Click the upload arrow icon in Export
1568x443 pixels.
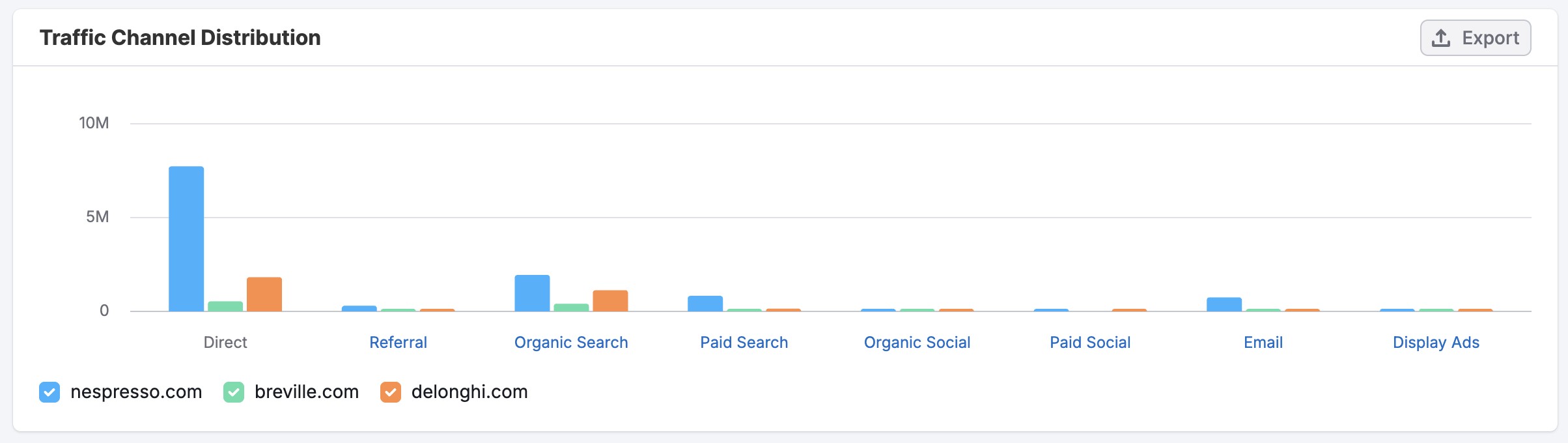pos(1440,38)
